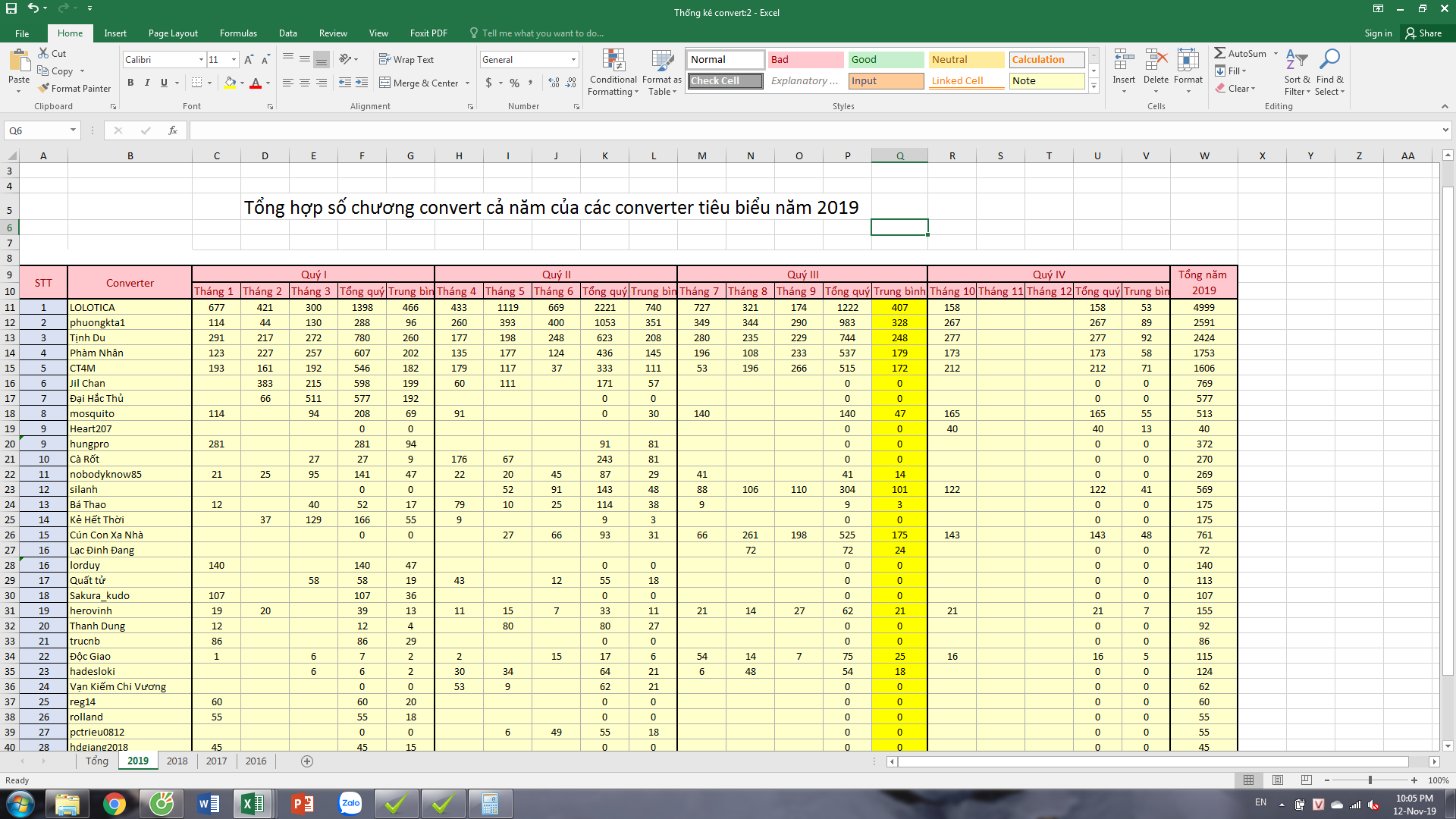Click the Conditional Formatting icon
This screenshot has width=1456, height=819.
pyautogui.click(x=613, y=61)
